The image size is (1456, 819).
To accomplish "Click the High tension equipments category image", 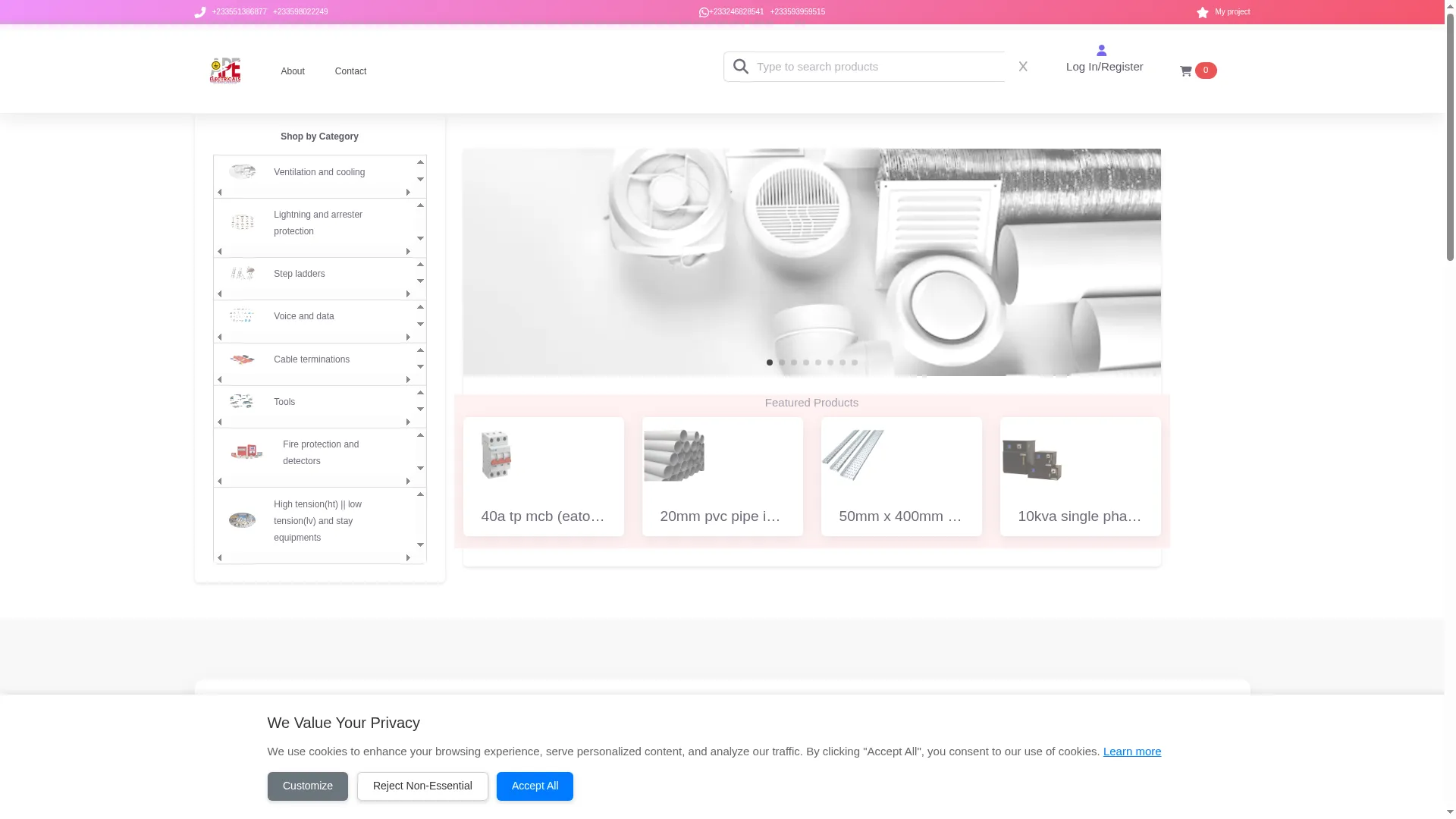I will coord(243,520).
